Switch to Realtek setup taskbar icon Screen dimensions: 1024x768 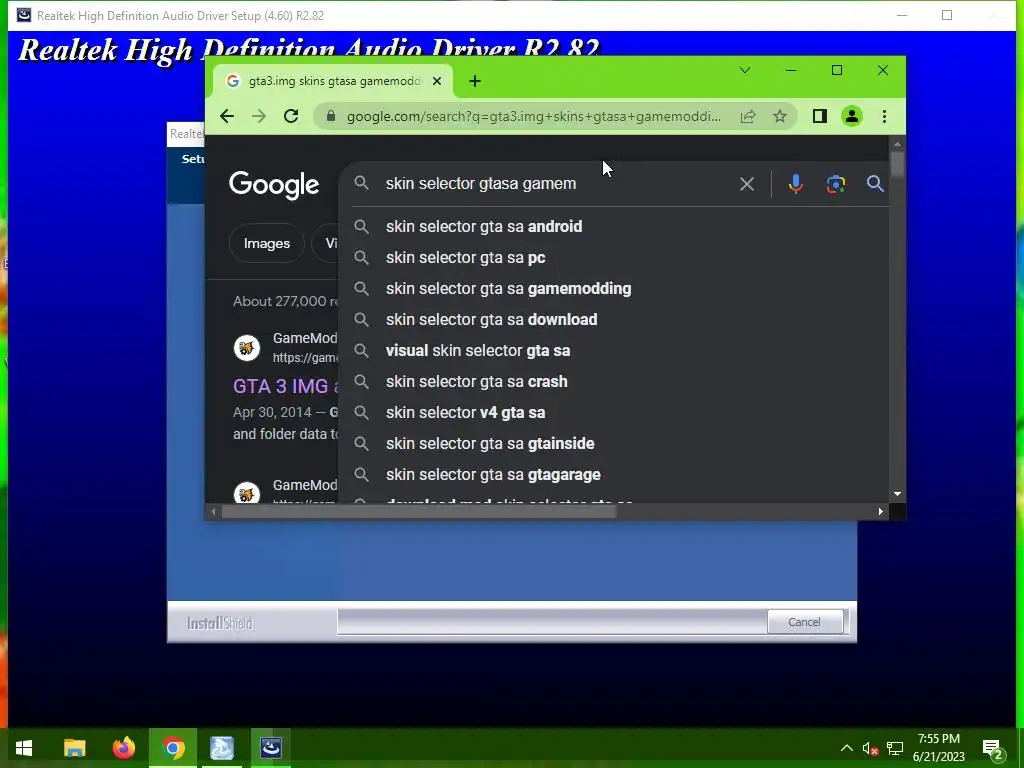pyautogui.click(x=271, y=748)
